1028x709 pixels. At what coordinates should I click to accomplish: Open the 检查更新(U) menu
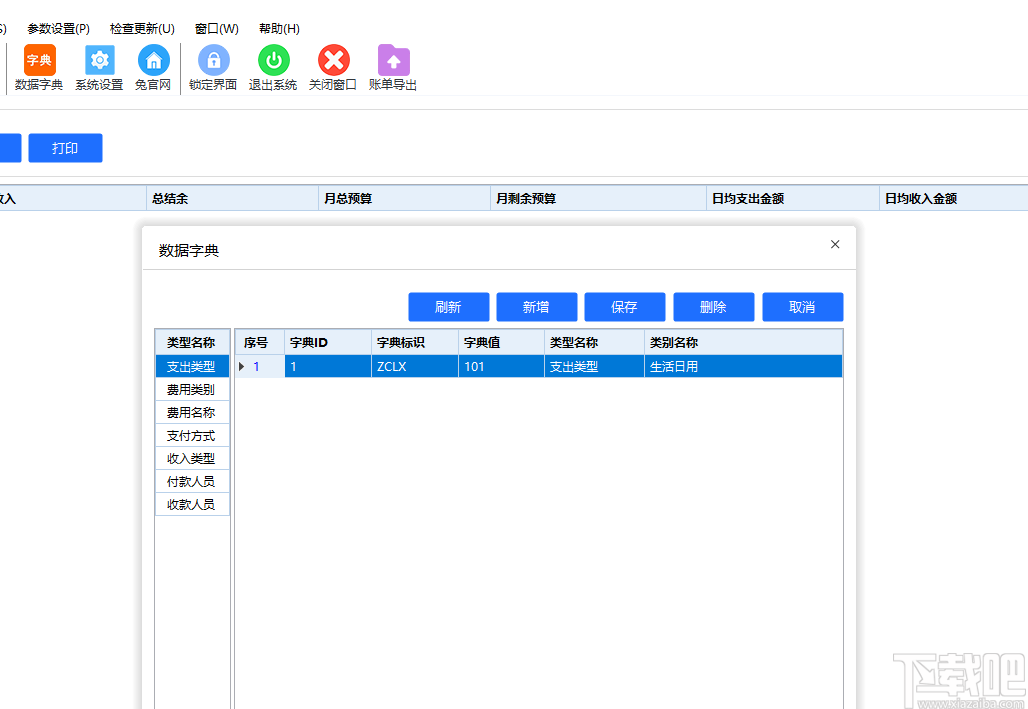coord(142,29)
